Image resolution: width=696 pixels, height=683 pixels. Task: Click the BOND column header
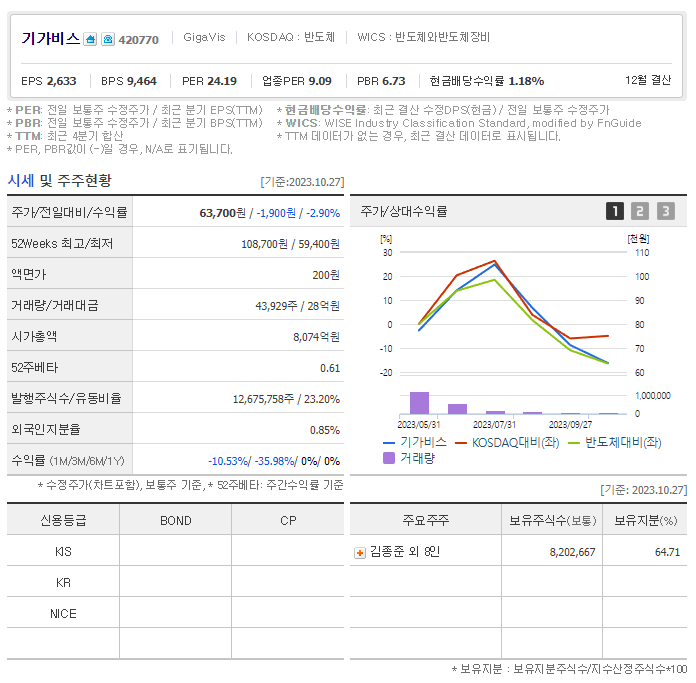click(x=176, y=521)
